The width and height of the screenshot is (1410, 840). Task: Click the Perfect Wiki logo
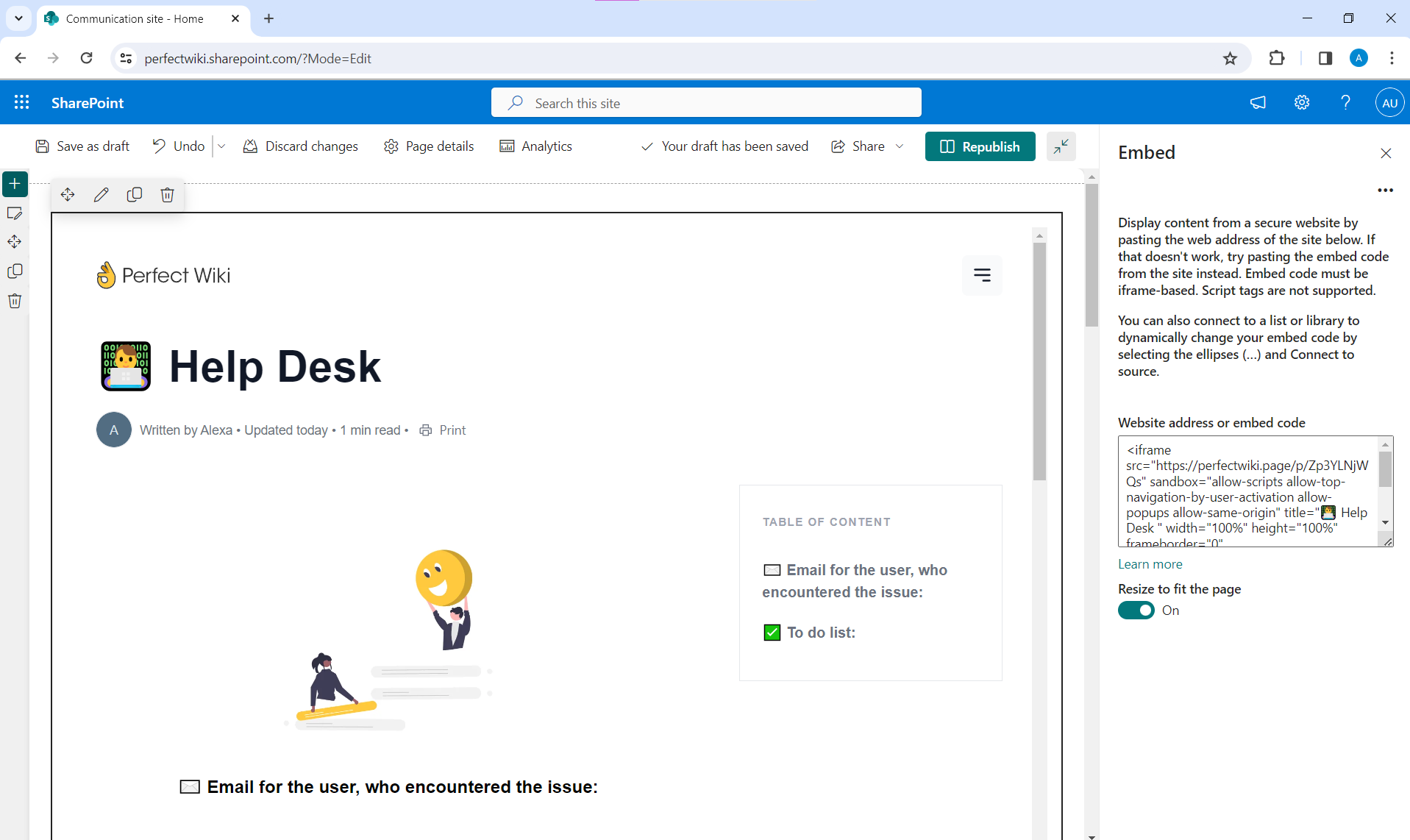click(x=163, y=275)
